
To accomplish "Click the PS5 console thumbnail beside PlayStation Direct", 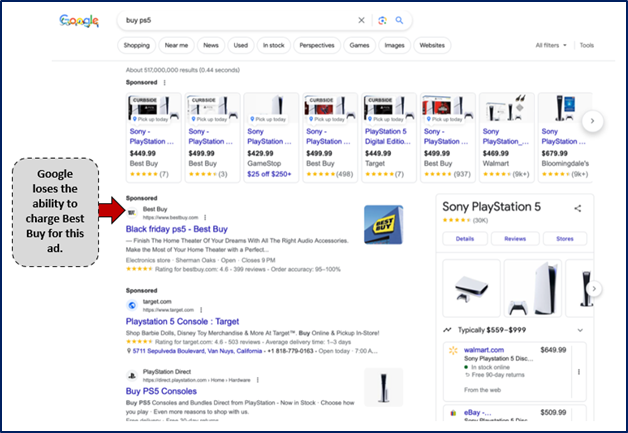I will pyautogui.click(x=383, y=387).
